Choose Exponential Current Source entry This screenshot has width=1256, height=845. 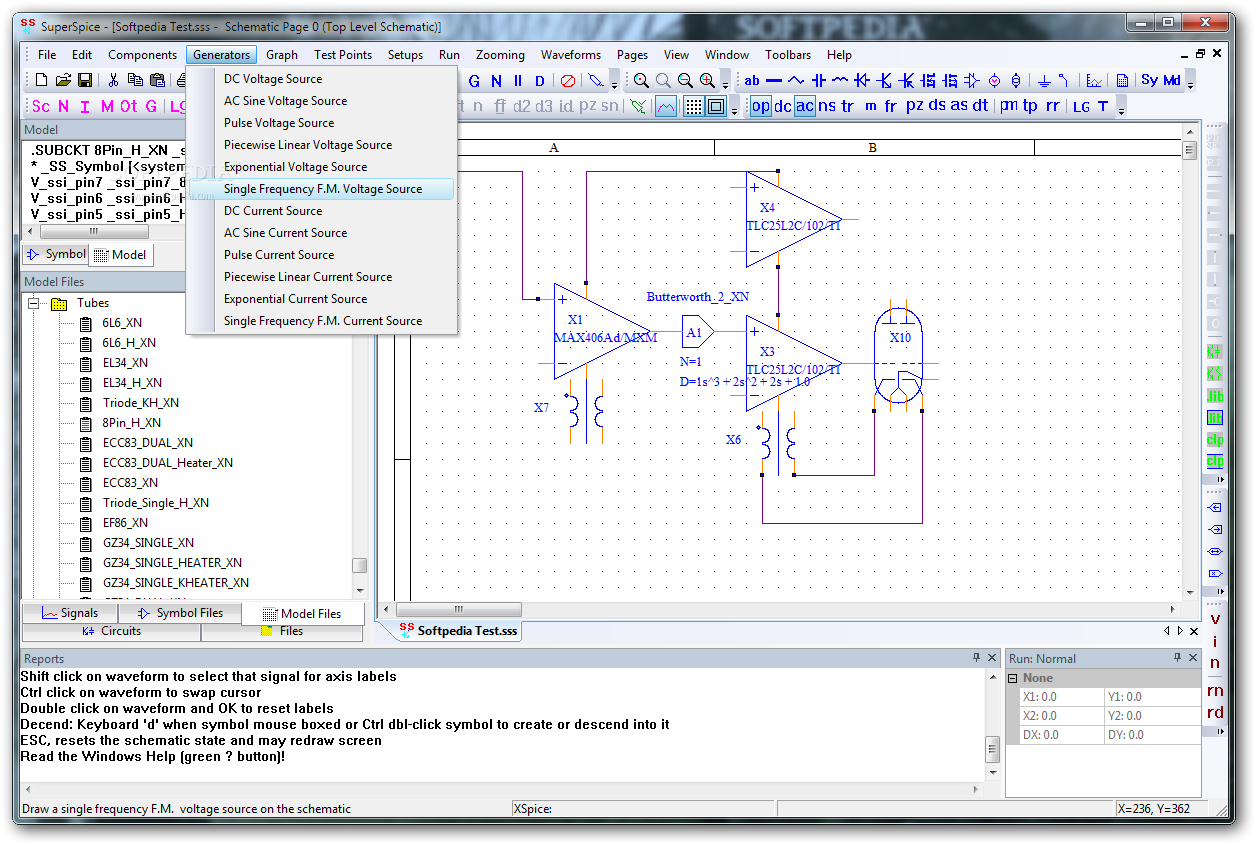(322, 299)
